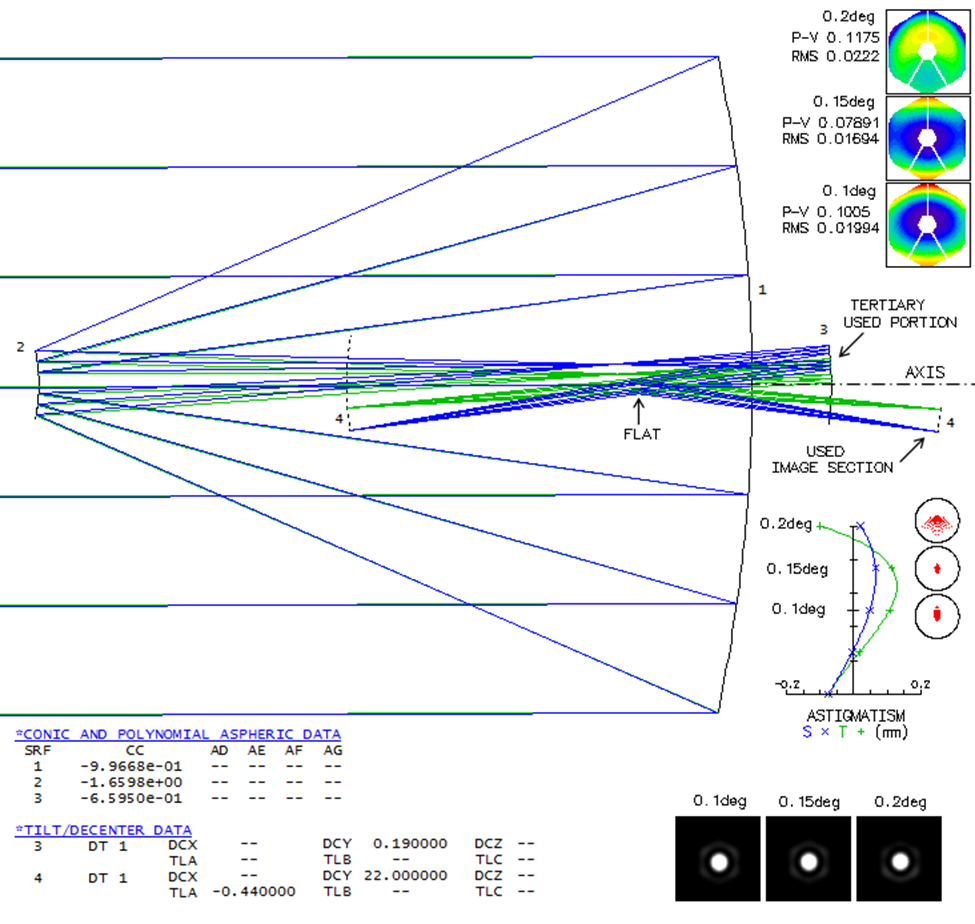Open the 0.1deg point spread function image

click(716, 859)
